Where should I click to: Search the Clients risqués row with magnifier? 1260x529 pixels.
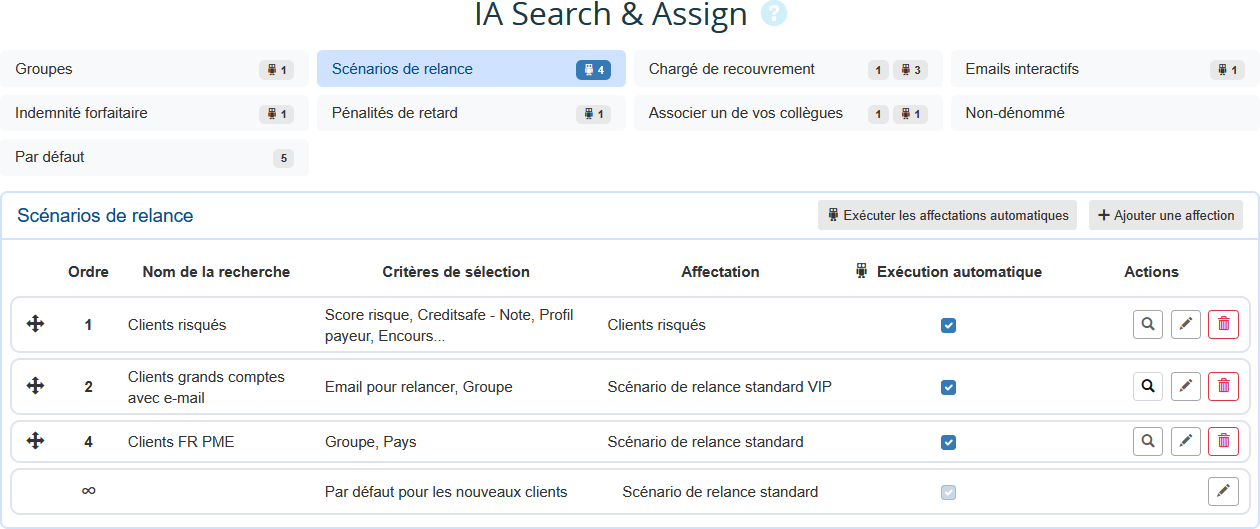1148,324
